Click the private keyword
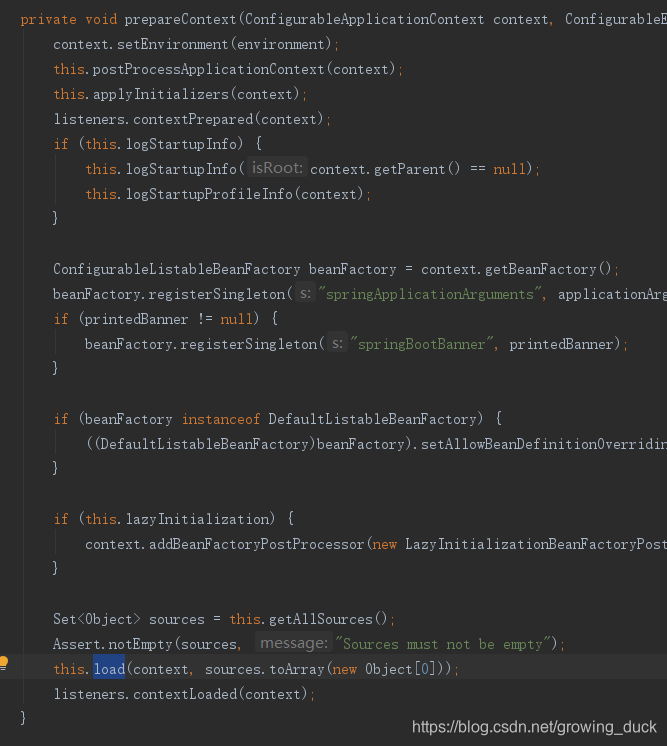The image size is (667, 746). click(x=49, y=20)
